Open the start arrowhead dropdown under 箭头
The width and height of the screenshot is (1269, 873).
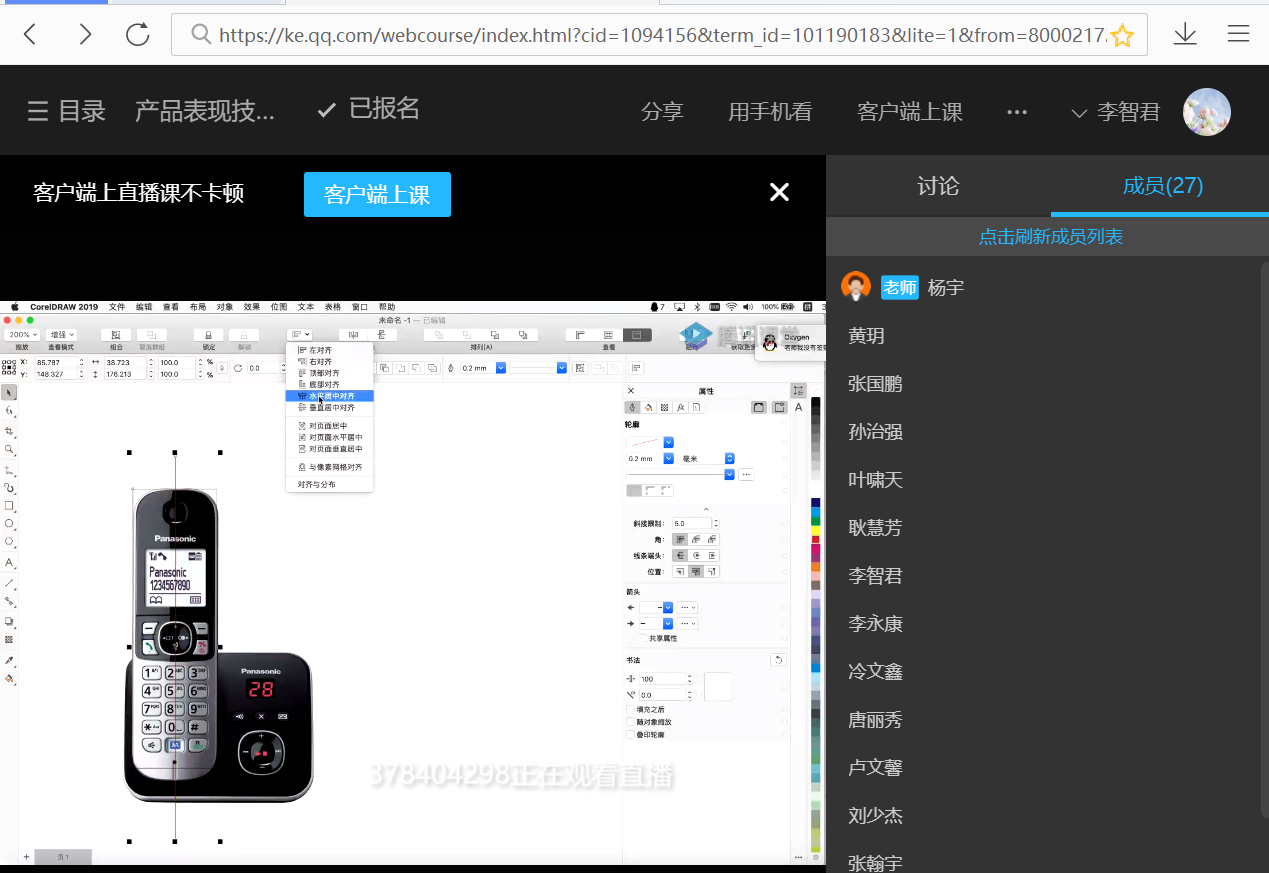[668, 607]
